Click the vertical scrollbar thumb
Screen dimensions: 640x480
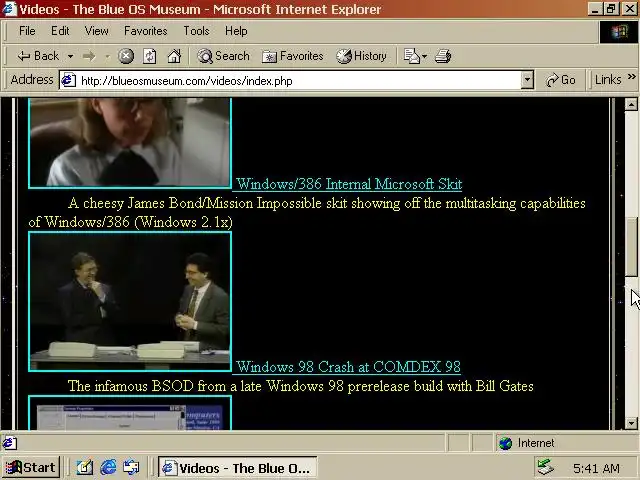[x=631, y=247]
